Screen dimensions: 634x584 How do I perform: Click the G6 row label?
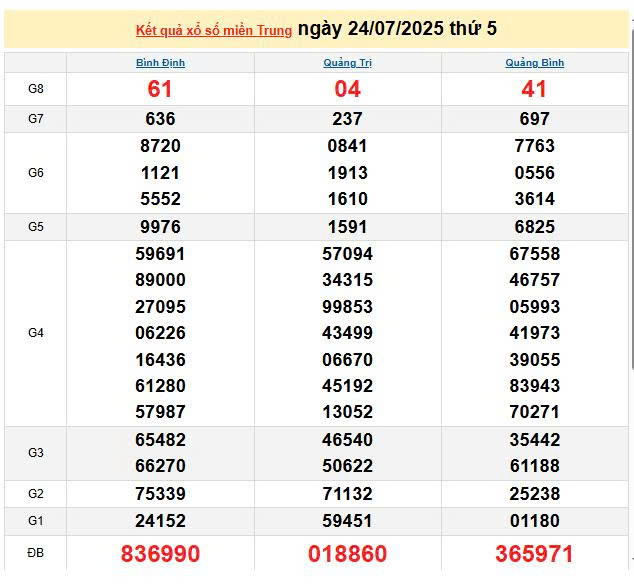click(36, 173)
